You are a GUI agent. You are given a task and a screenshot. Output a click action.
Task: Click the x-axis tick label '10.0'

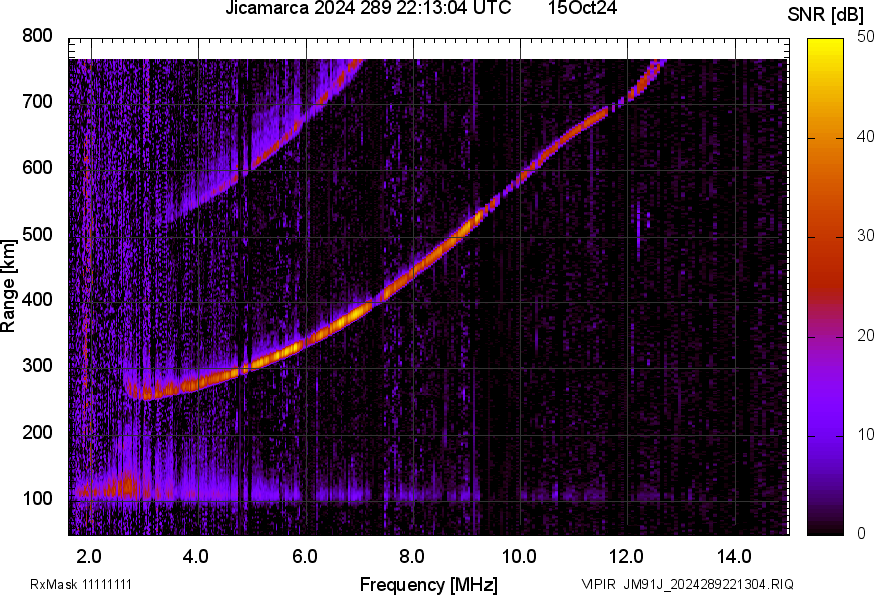click(519, 557)
